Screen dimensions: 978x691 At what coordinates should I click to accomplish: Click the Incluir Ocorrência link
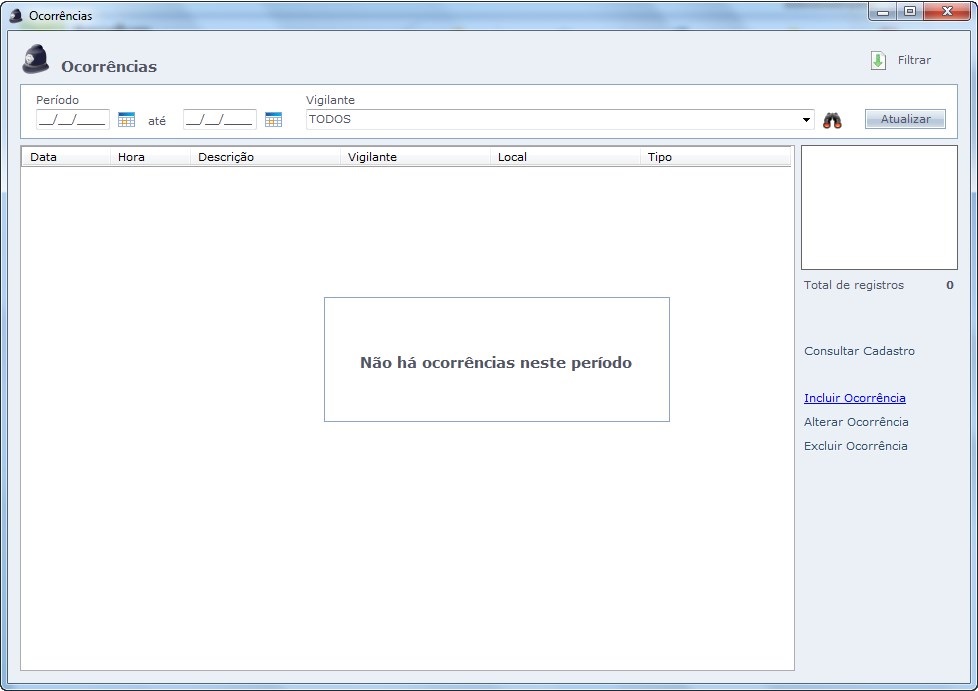tap(854, 398)
